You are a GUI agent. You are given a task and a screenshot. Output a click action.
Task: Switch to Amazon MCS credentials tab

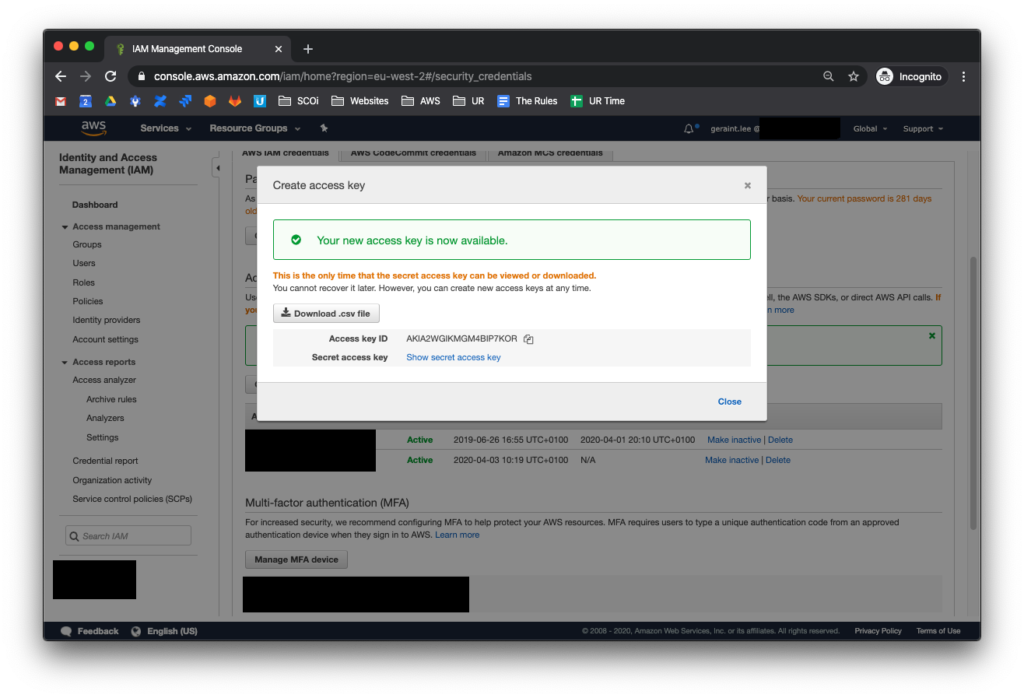(x=551, y=153)
